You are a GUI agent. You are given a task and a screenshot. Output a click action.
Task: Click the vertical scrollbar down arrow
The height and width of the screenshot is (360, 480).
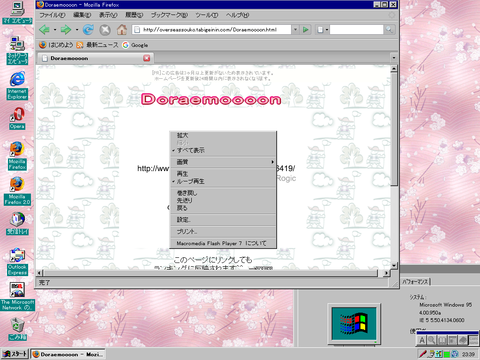tap(394, 266)
